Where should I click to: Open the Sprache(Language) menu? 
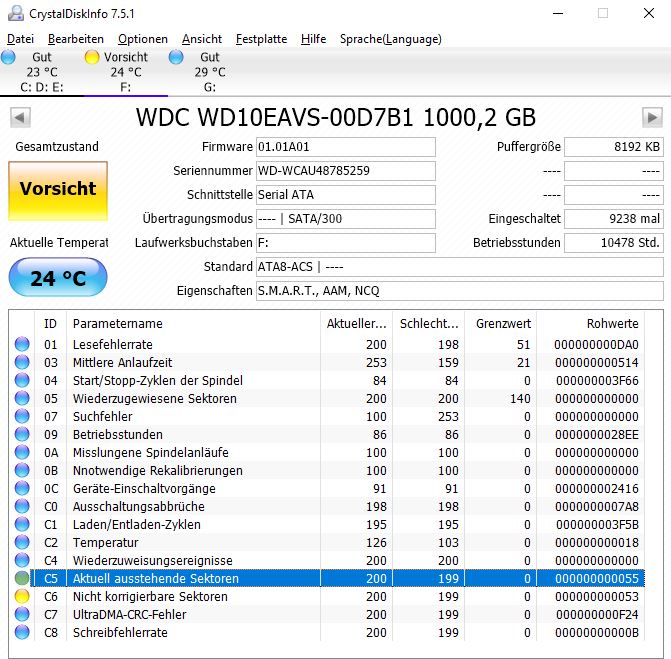pyautogui.click(x=390, y=39)
